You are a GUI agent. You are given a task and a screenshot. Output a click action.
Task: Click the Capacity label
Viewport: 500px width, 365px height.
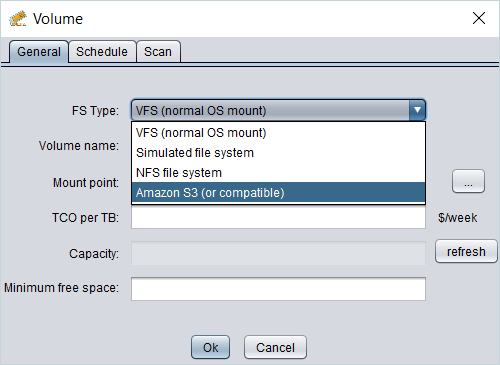[94, 254]
